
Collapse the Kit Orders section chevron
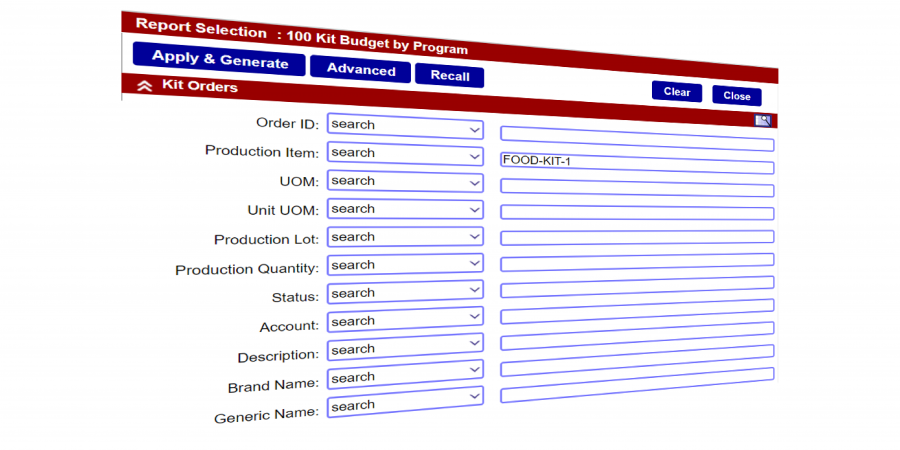(145, 86)
